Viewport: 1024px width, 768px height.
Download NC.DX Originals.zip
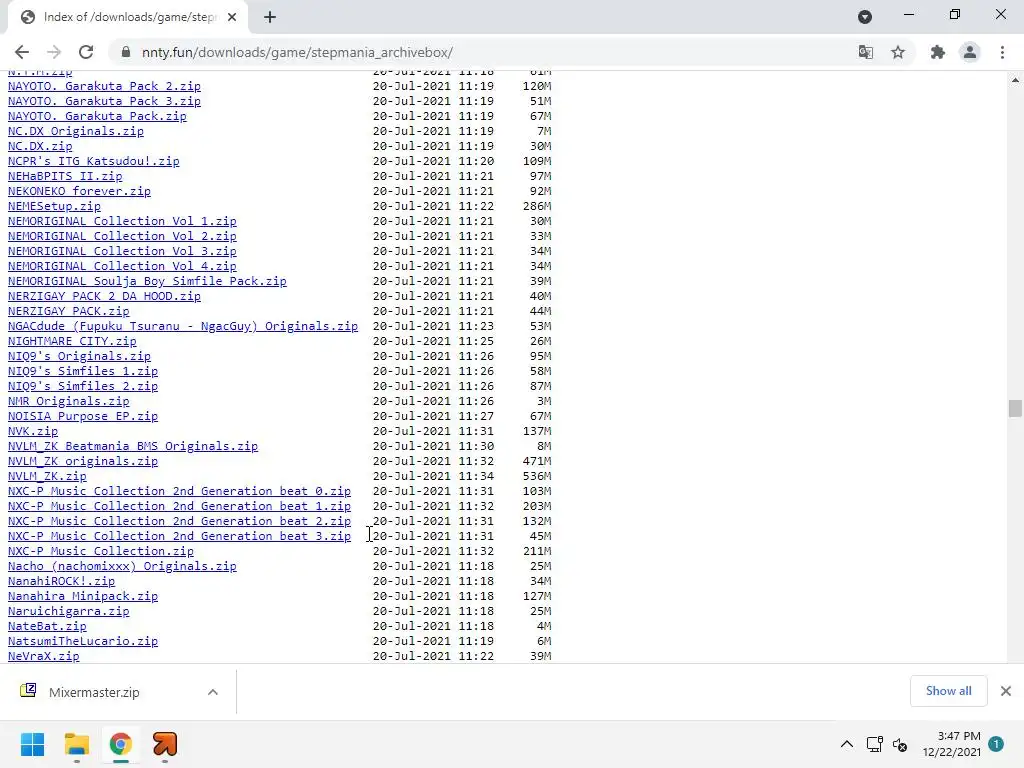[76, 131]
